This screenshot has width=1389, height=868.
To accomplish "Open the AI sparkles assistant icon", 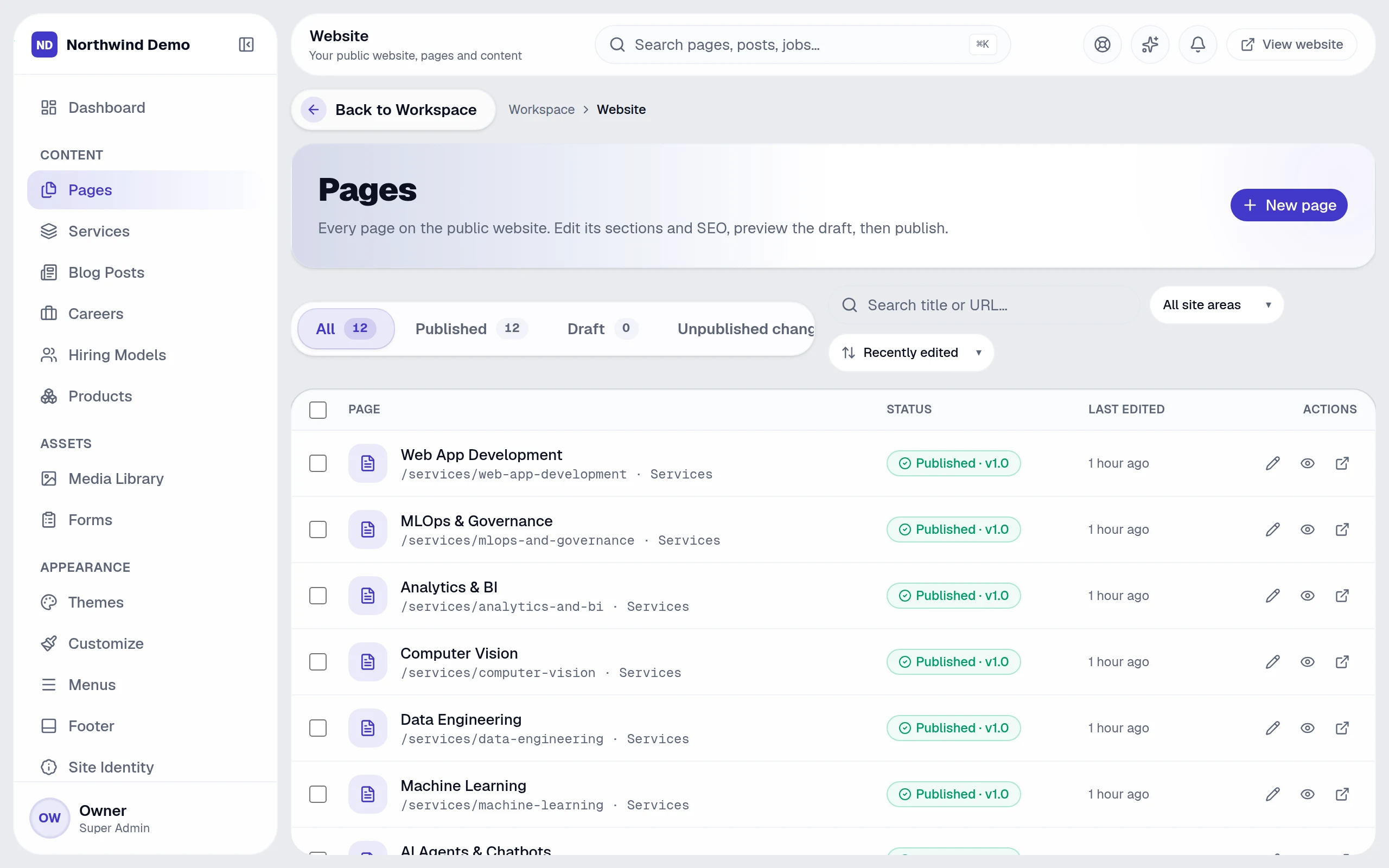I will coord(1150,45).
